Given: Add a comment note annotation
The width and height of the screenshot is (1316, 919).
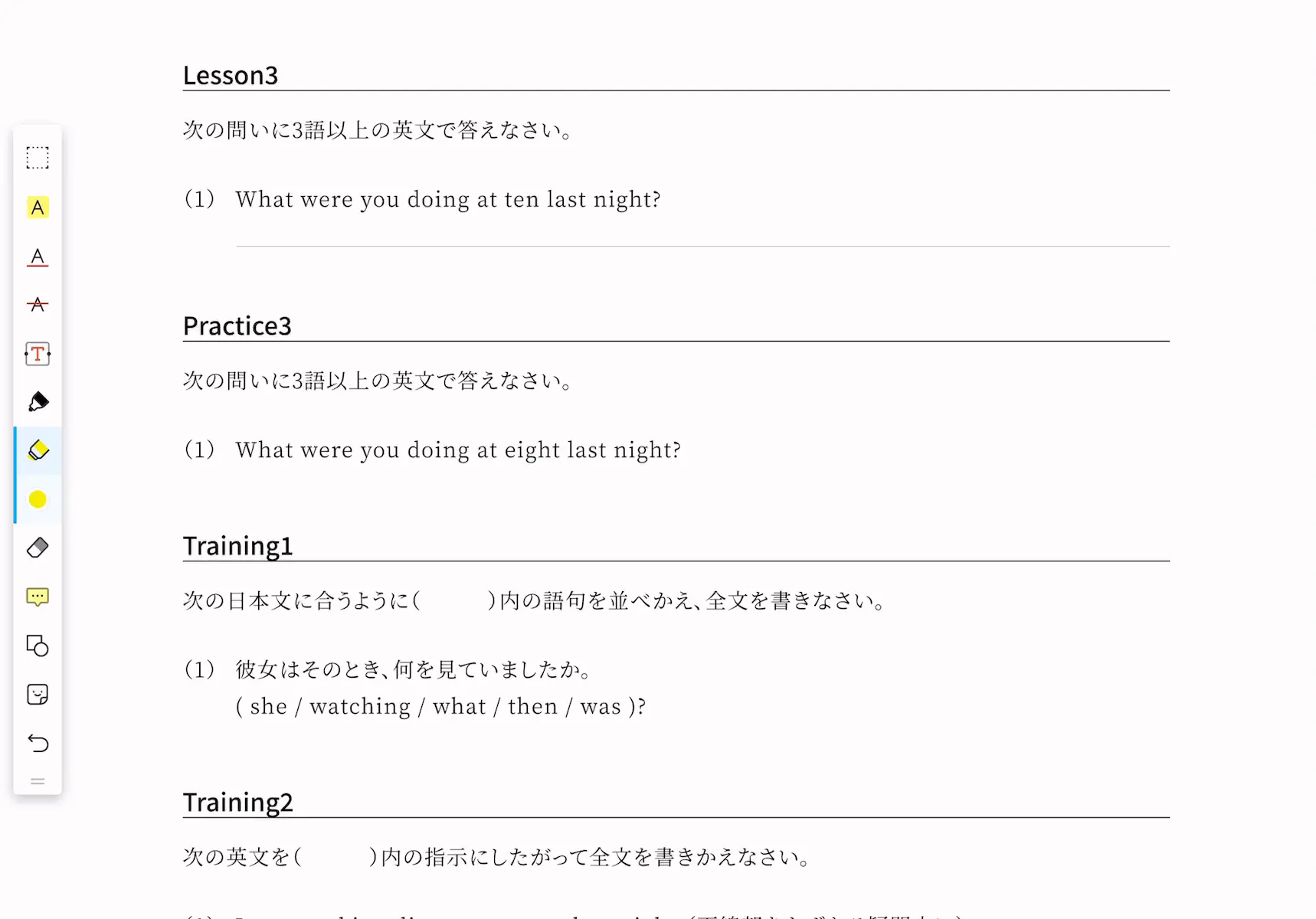Looking at the screenshot, I should coord(38,597).
